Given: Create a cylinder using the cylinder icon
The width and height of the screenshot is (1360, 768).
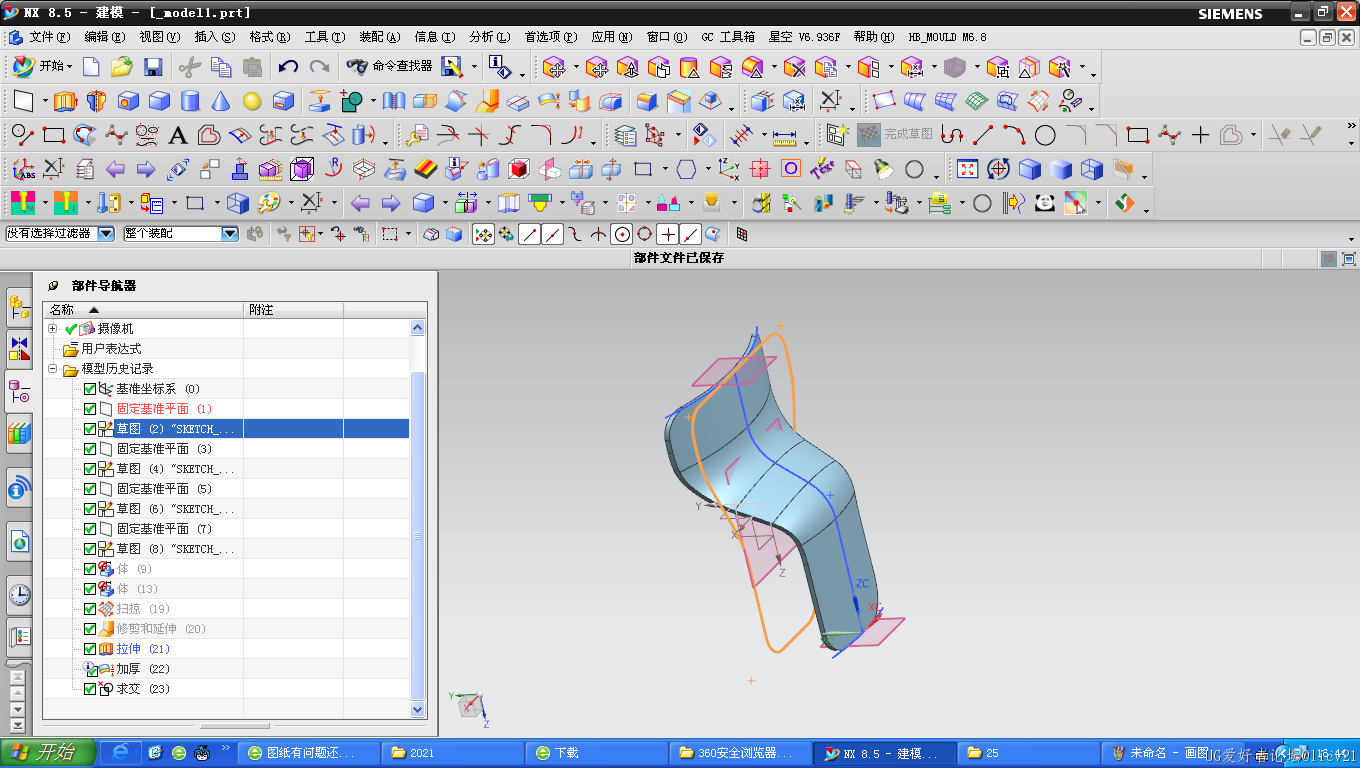Looking at the screenshot, I should coord(190,101).
